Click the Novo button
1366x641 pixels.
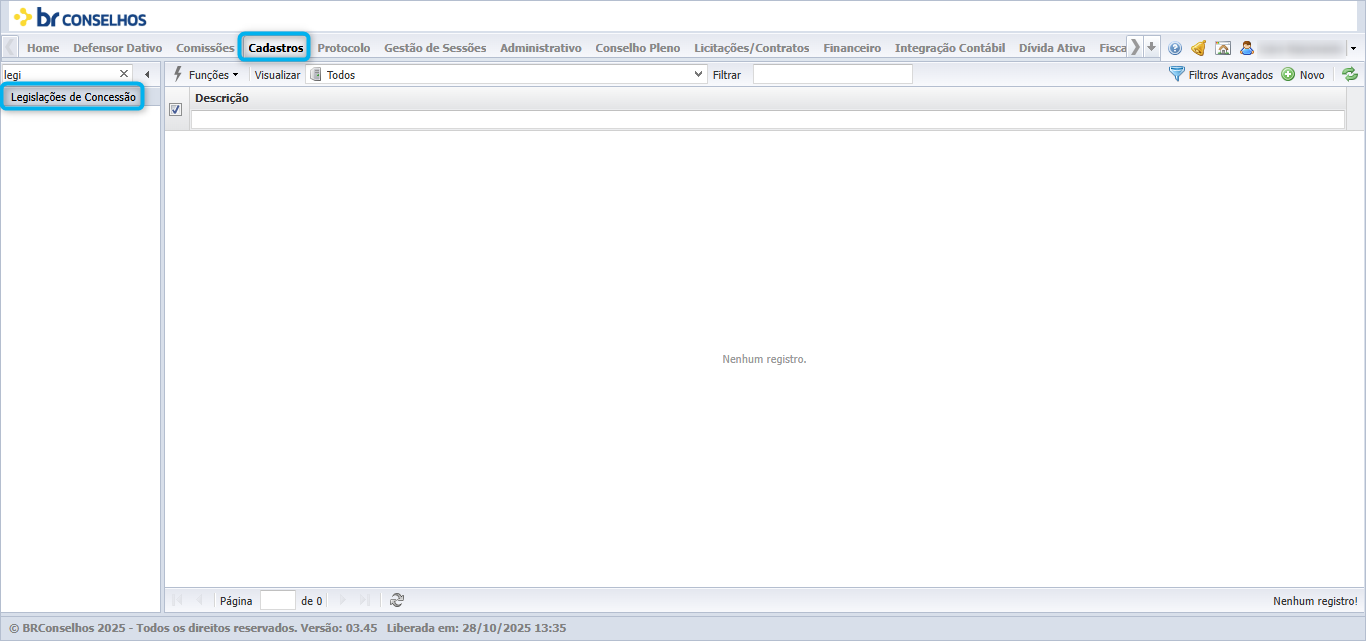pyautogui.click(x=1303, y=74)
